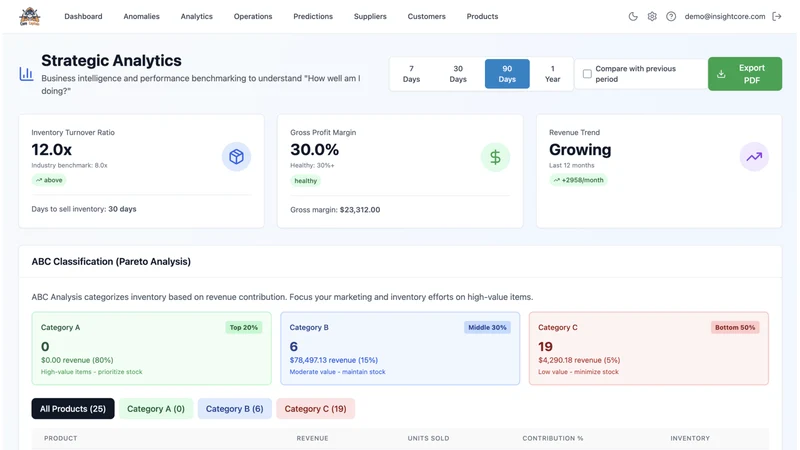
Task: Open the Dashboard menu
Action: [x=83, y=16]
